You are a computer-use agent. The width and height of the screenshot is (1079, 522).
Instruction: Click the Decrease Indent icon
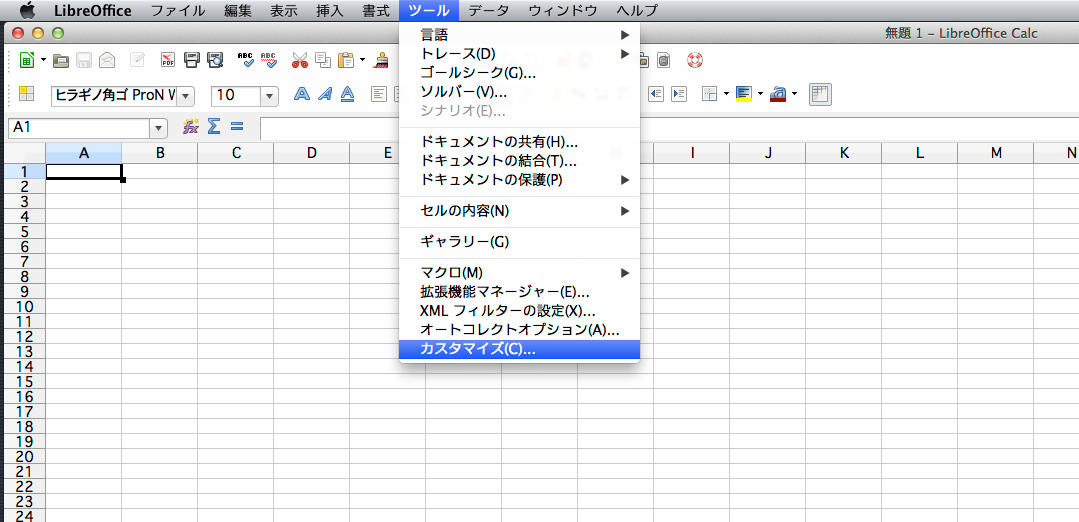[657, 94]
